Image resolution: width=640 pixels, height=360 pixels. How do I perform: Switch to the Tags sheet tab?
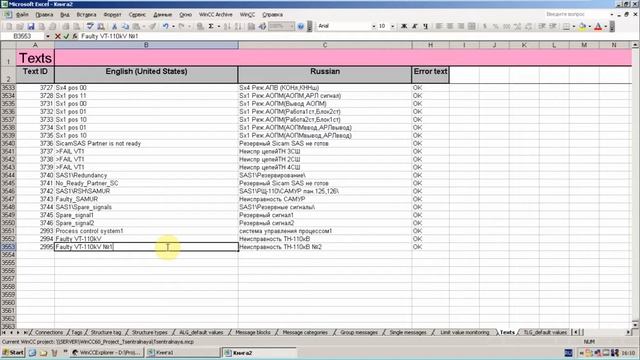(x=77, y=332)
